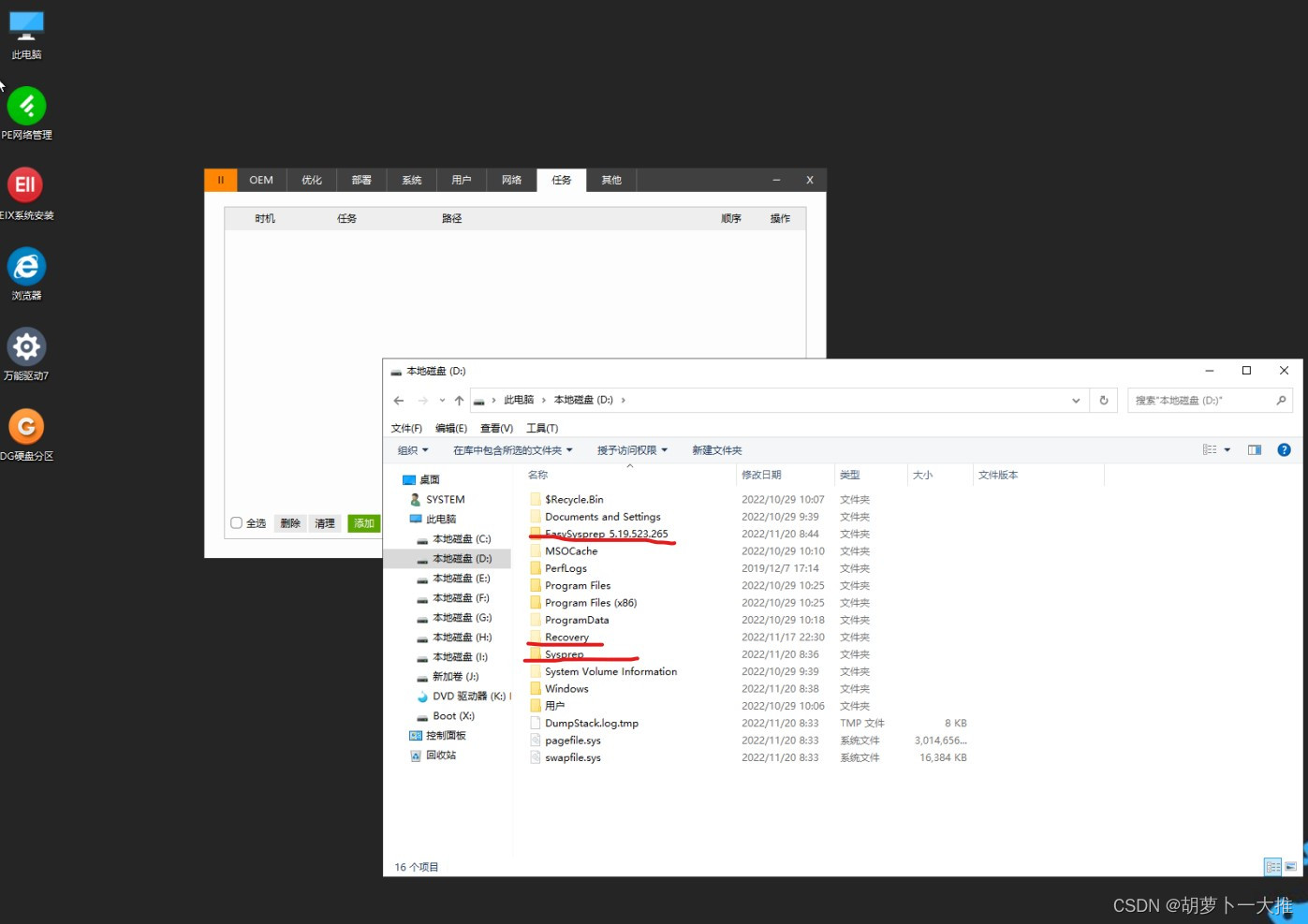Click the back arrow in Explorer
Viewport: 1308px width, 924px height.
pyautogui.click(x=399, y=401)
